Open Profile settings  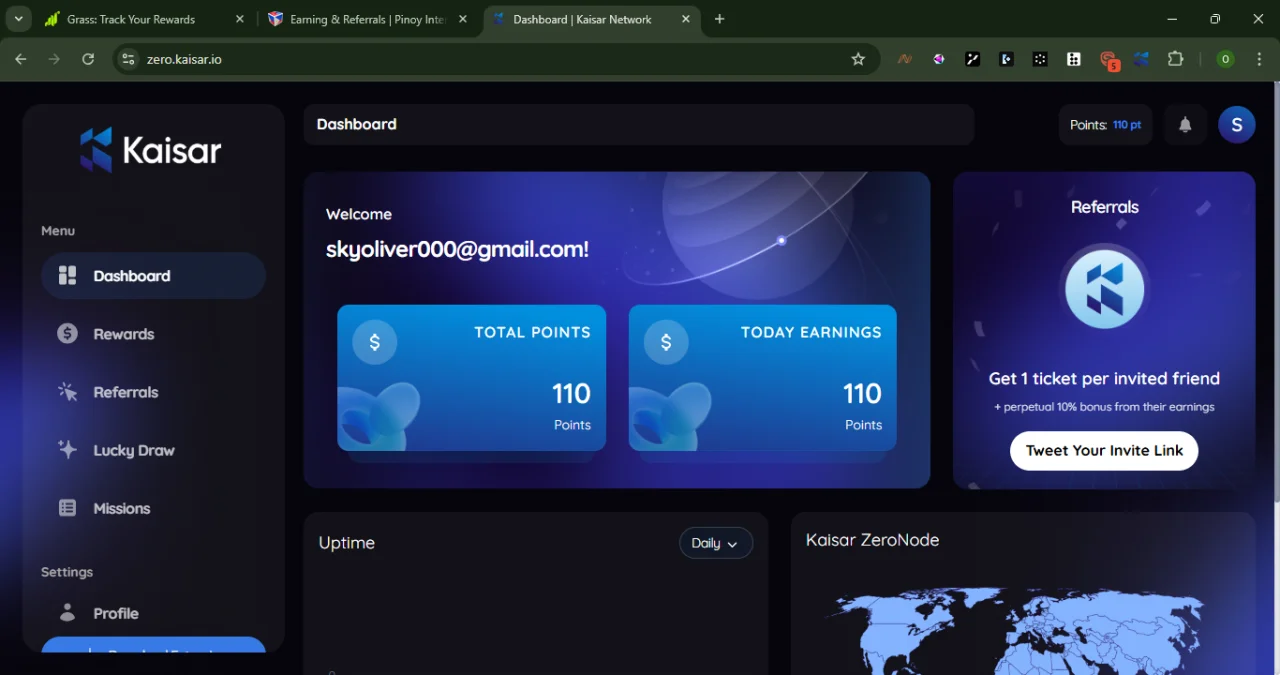[115, 613]
